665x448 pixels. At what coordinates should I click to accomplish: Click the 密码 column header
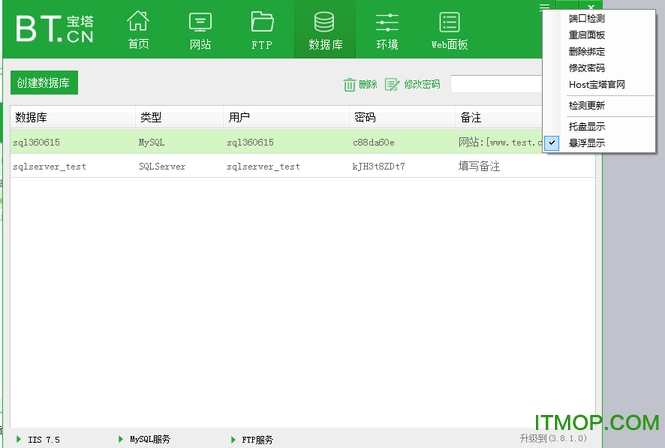point(402,117)
